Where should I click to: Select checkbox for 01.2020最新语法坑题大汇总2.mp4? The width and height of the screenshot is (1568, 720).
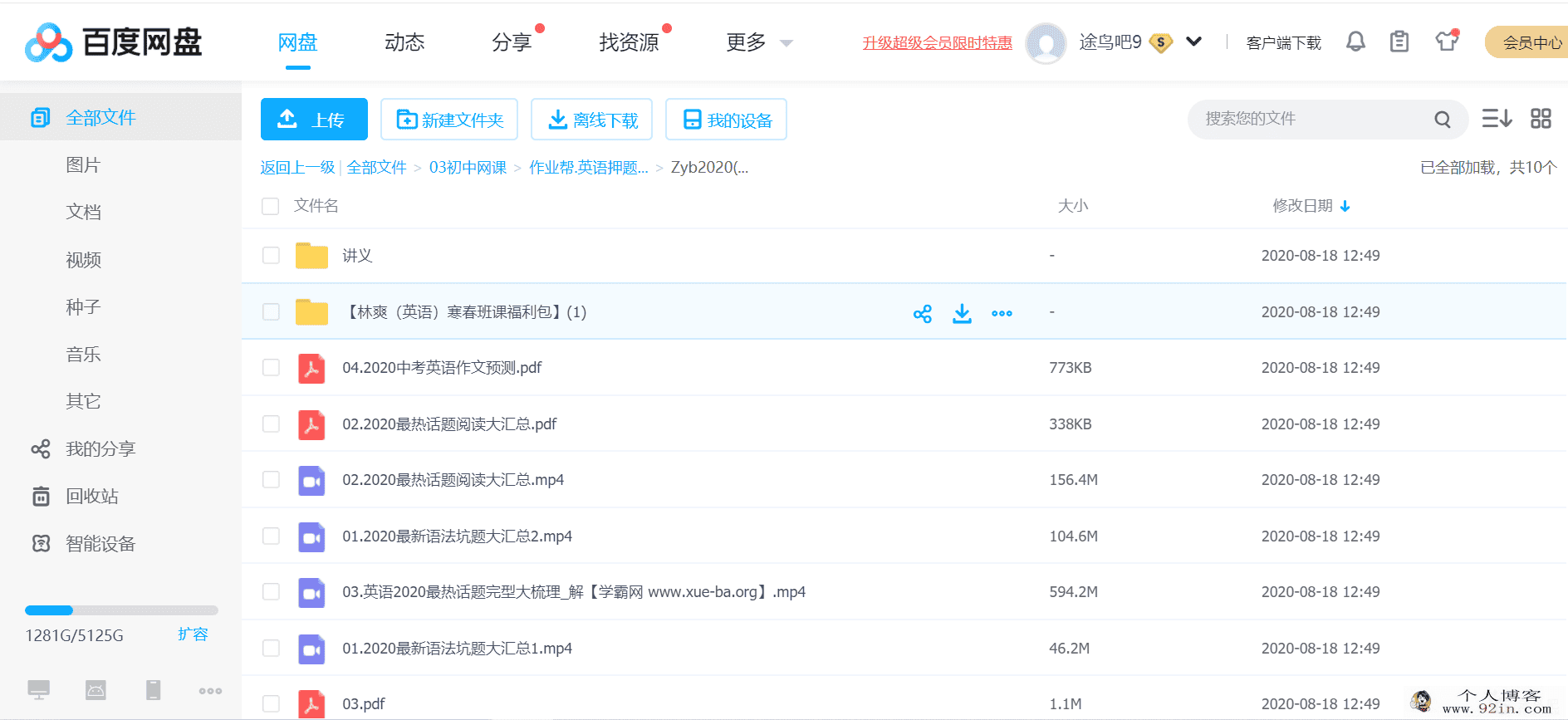pos(271,536)
